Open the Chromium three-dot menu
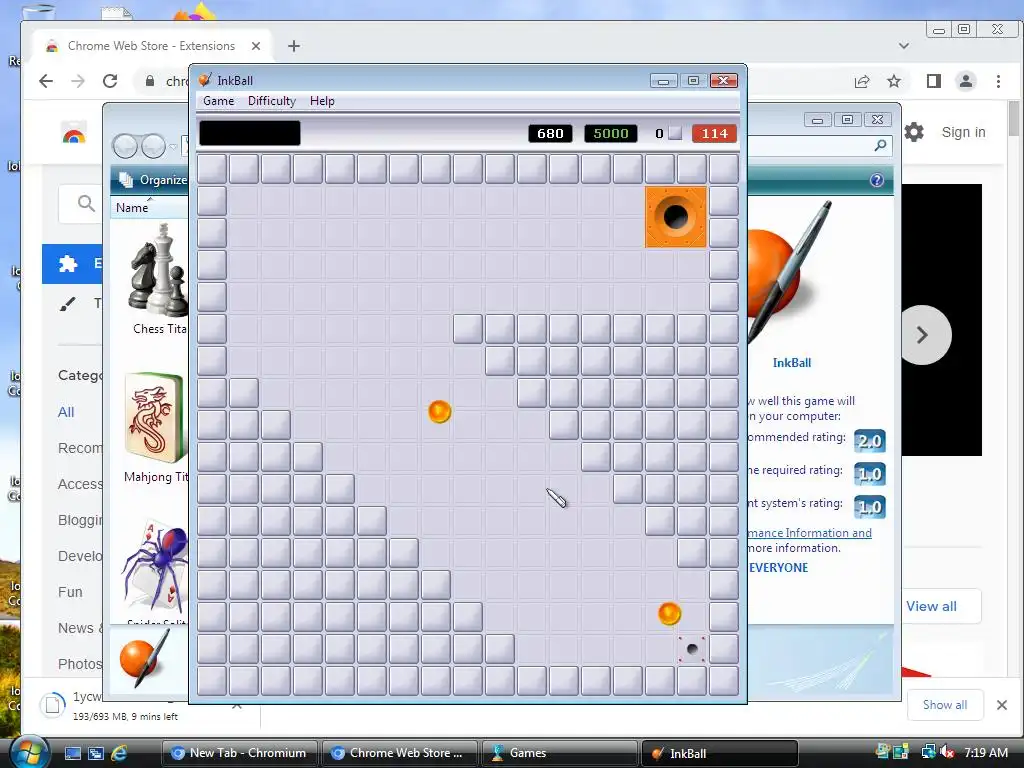 click(998, 81)
